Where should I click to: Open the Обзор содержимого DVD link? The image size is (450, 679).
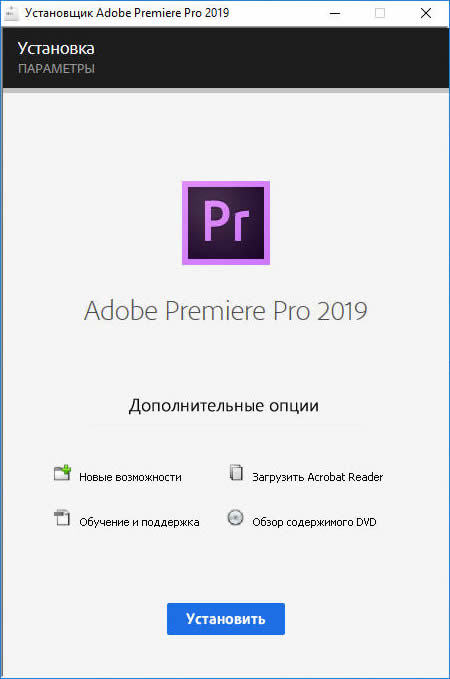click(x=314, y=522)
